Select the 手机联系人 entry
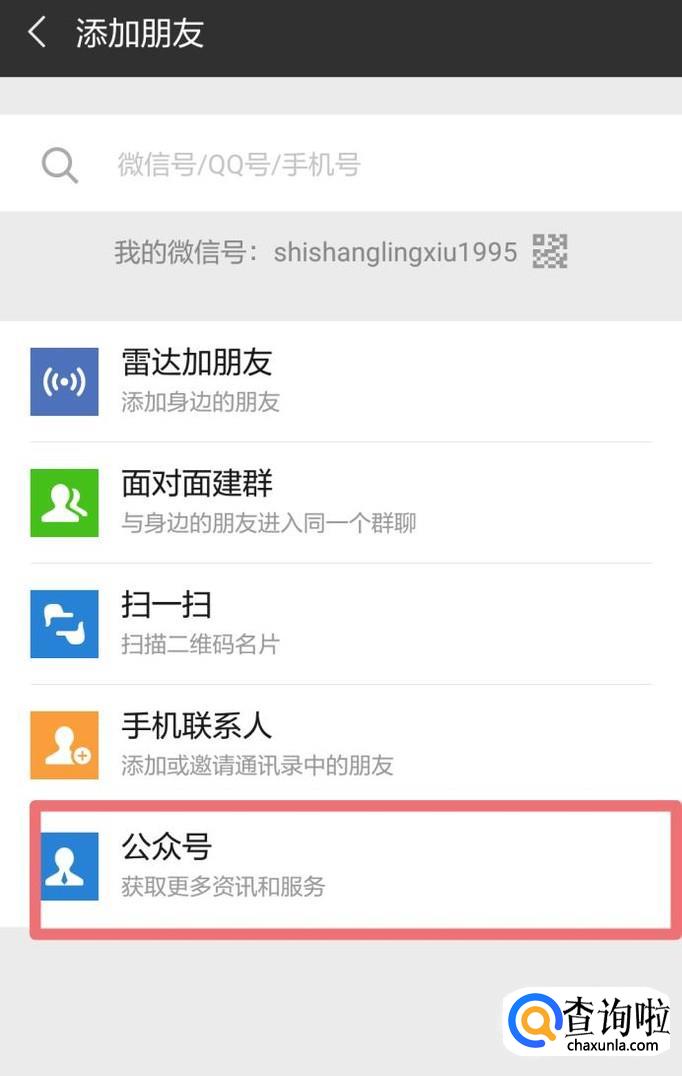682x1076 pixels. pos(341,745)
